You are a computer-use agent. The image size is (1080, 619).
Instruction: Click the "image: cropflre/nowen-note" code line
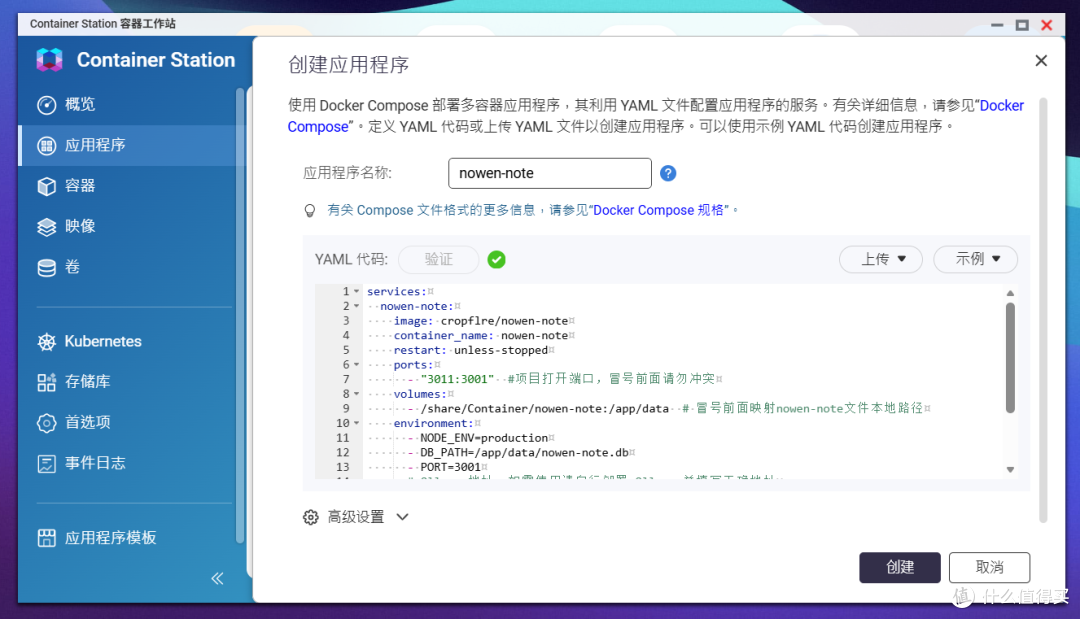pyautogui.click(x=481, y=321)
